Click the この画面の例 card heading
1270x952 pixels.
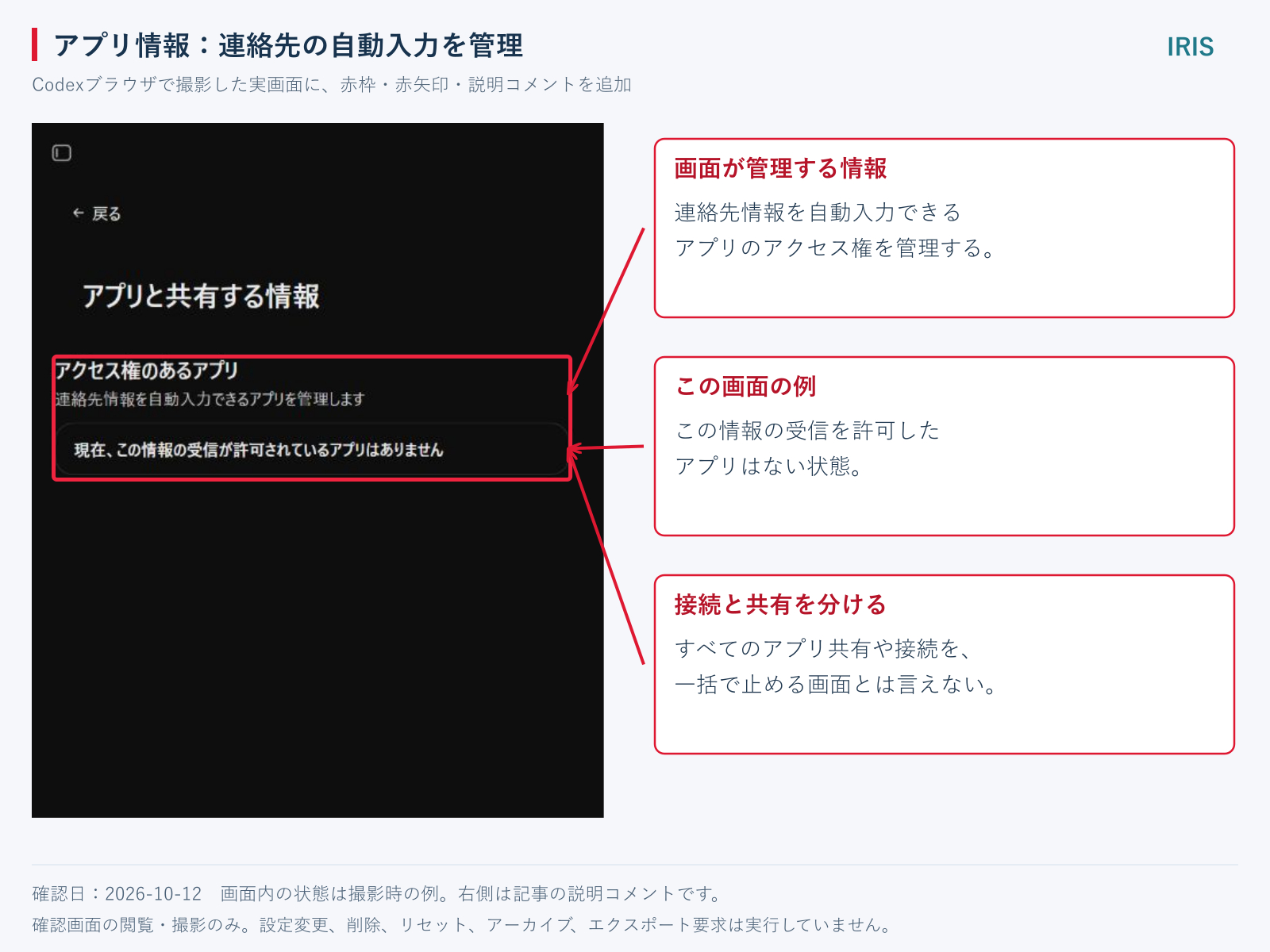[745, 386]
